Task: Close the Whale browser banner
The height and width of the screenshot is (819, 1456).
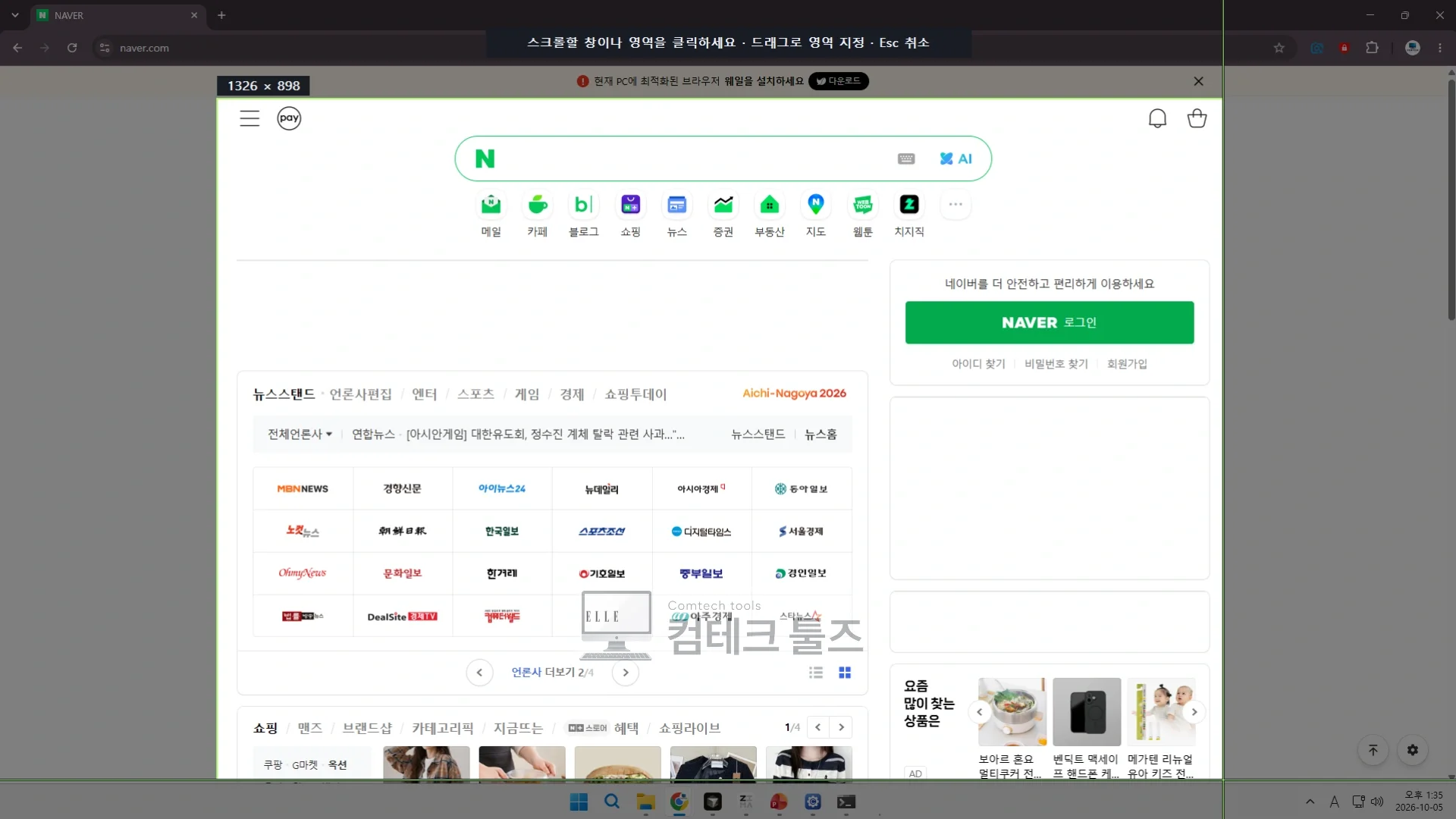Action: [x=1198, y=81]
